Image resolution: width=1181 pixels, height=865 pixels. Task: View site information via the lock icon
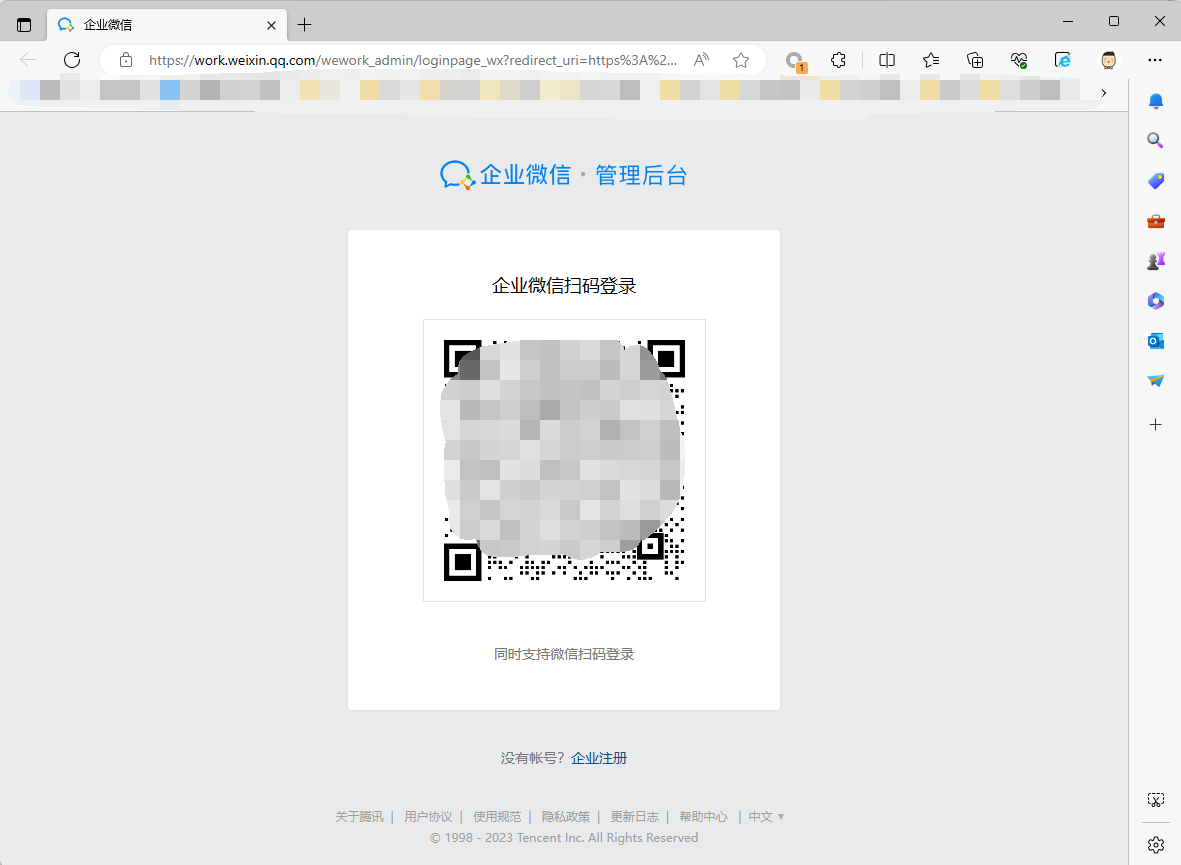pyautogui.click(x=126, y=60)
